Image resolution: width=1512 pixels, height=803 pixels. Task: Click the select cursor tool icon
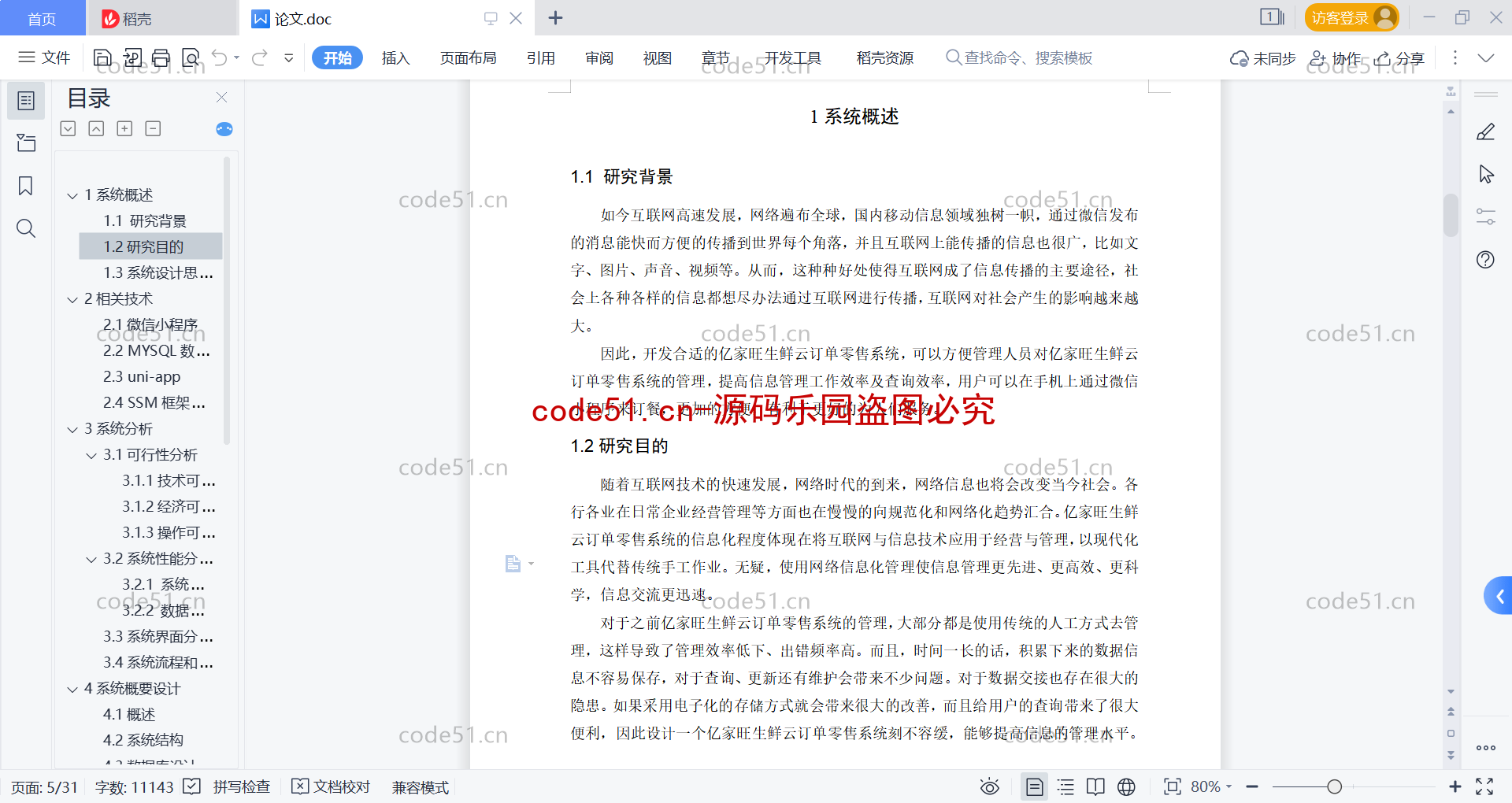(x=1485, y=174)
